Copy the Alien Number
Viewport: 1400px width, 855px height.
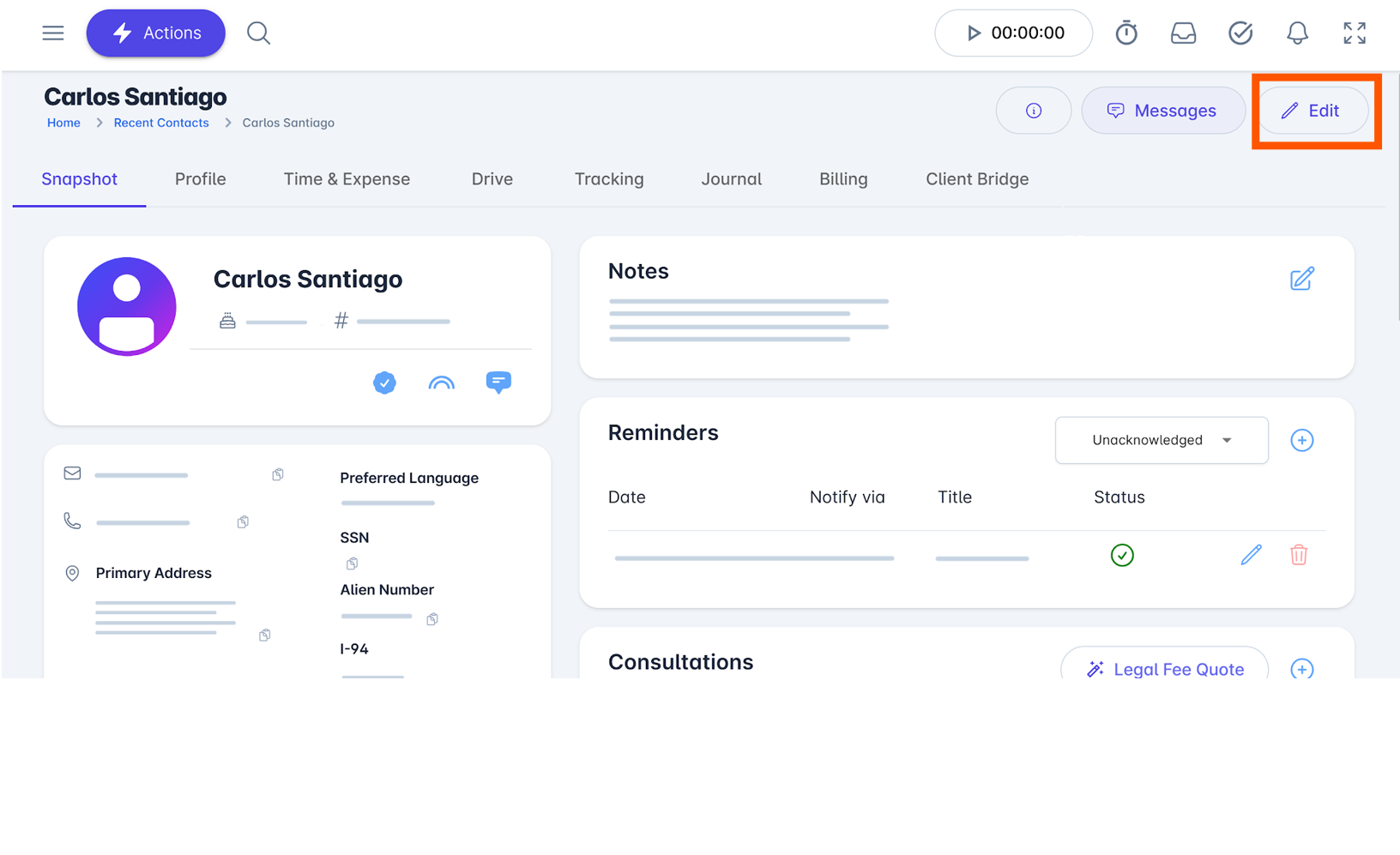(x=432, y=618)
